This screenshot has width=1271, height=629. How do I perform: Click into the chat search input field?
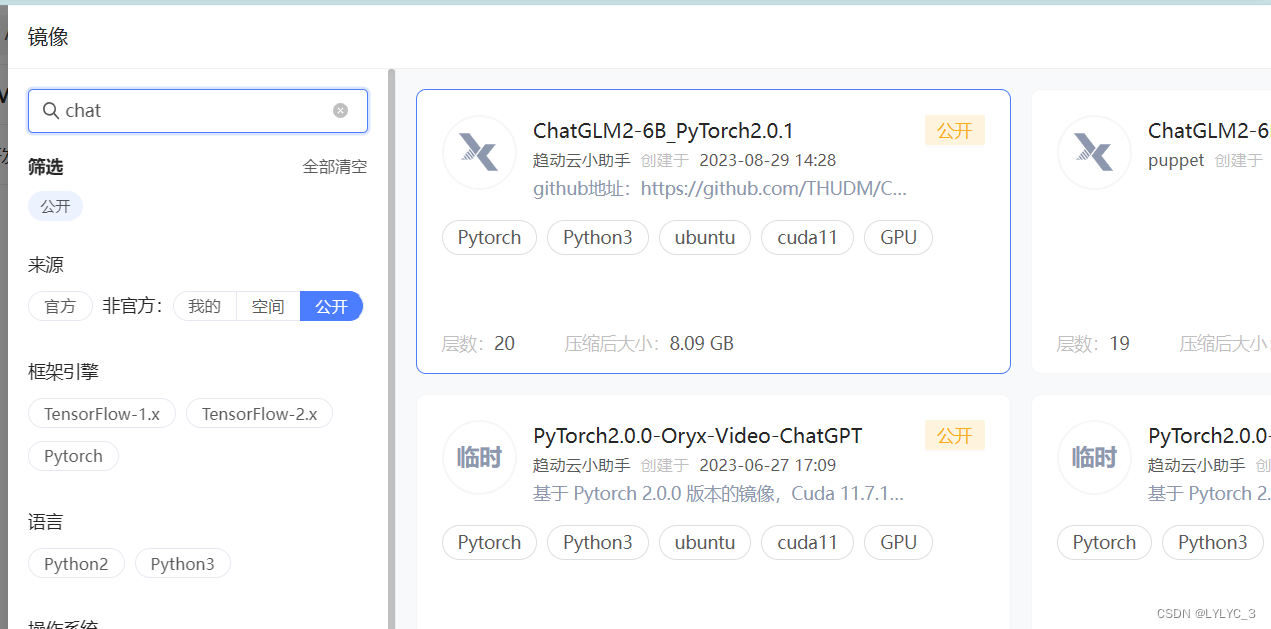coord(198,111)
